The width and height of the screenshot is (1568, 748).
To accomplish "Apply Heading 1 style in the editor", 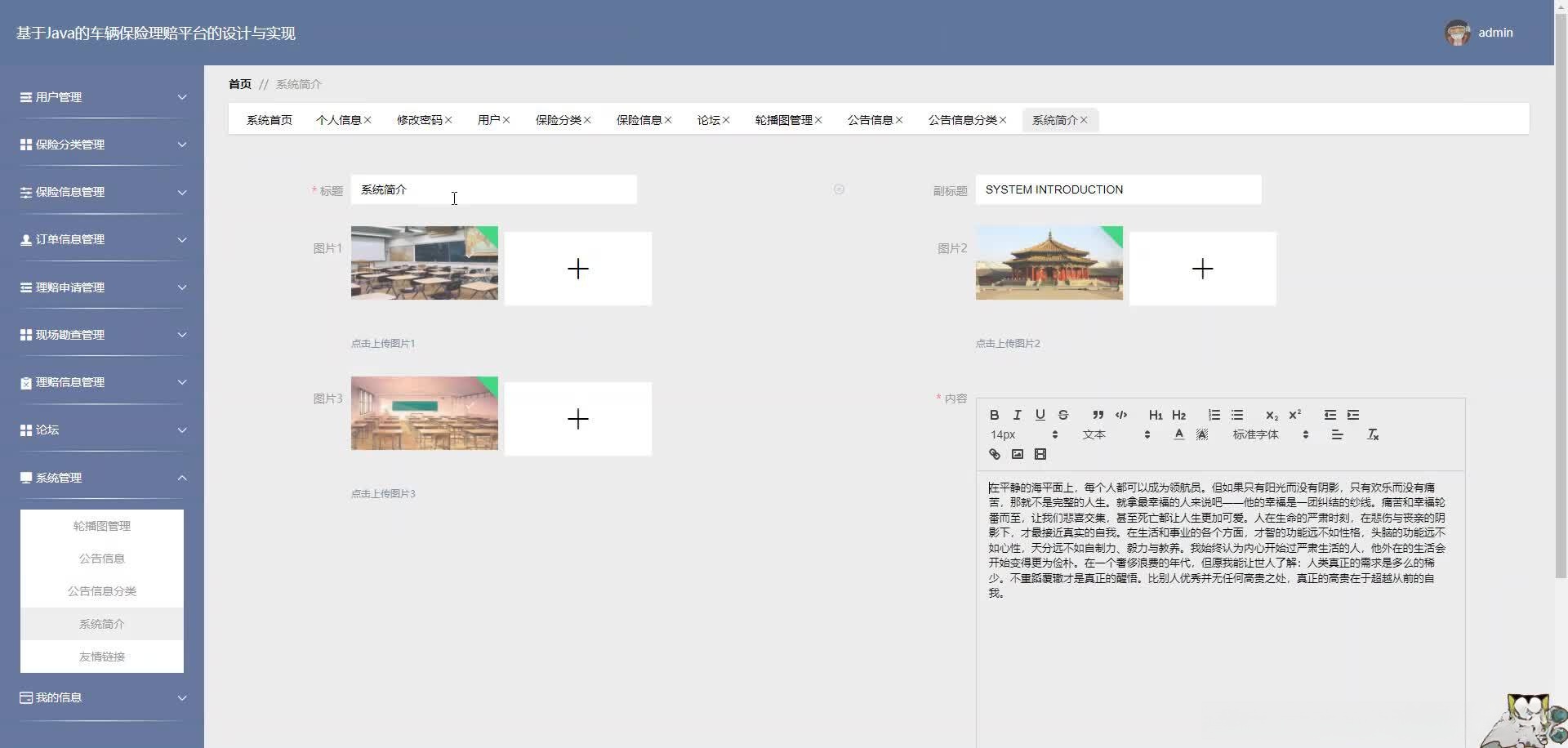I will coord(1154,415).
